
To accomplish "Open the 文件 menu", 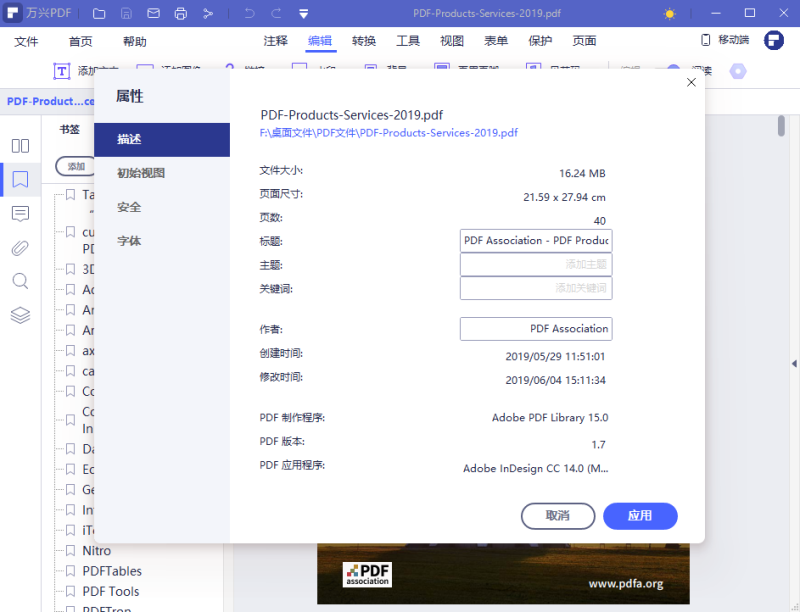I will point(26,42).
